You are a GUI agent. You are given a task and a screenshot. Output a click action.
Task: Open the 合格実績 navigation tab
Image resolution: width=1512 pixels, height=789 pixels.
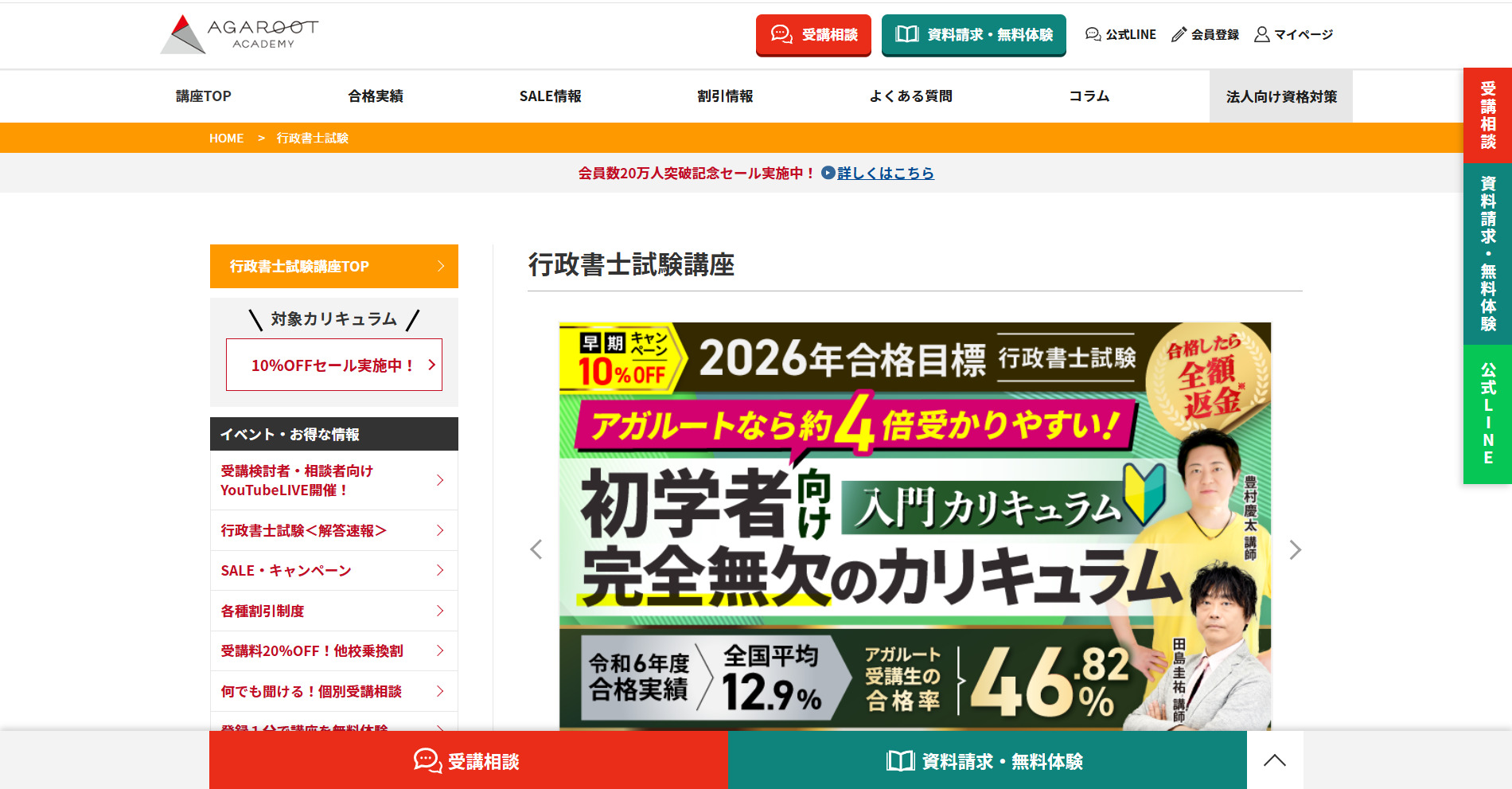[376, 96]
